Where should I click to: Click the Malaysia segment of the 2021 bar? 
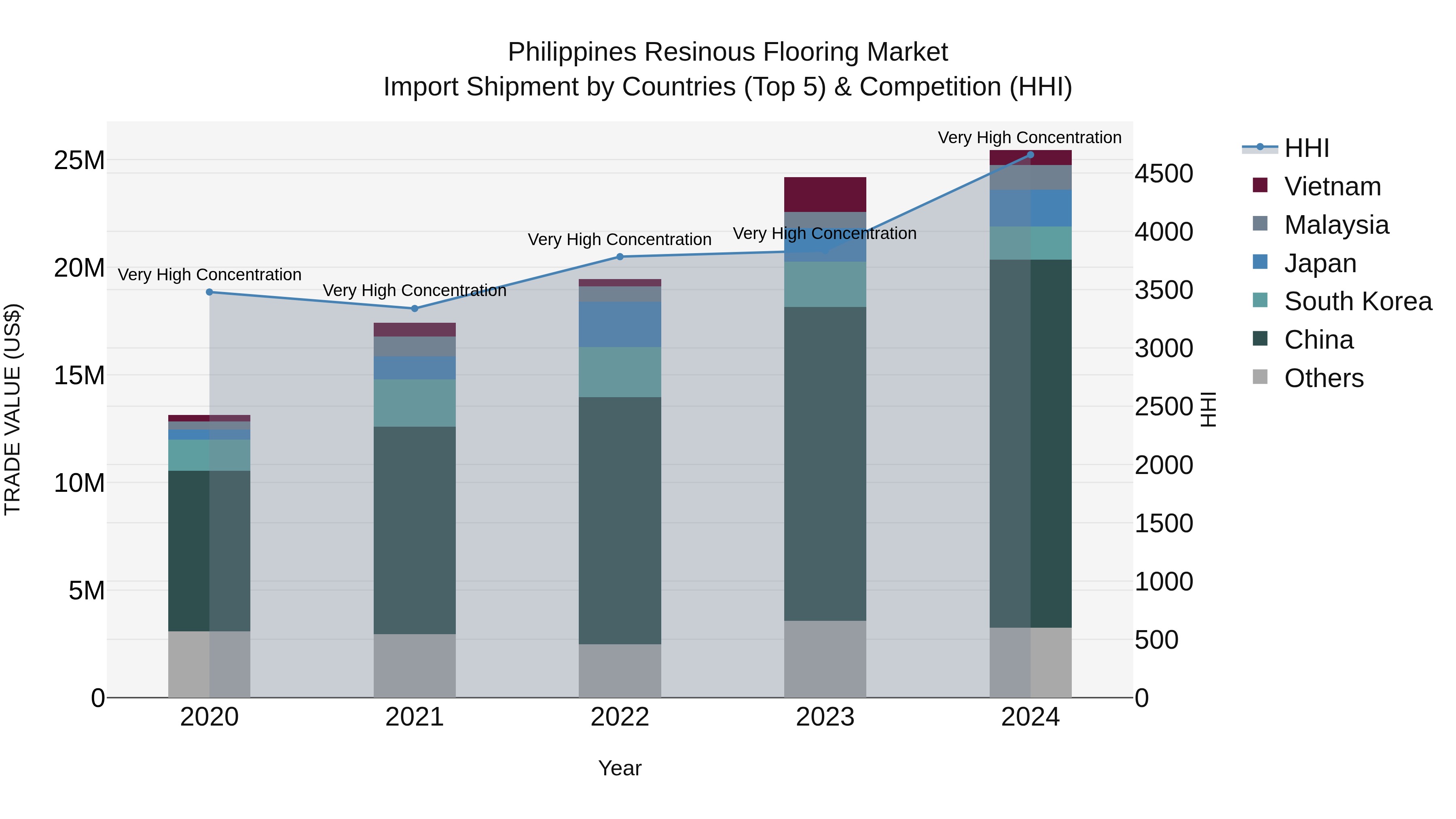coord(414,347)
